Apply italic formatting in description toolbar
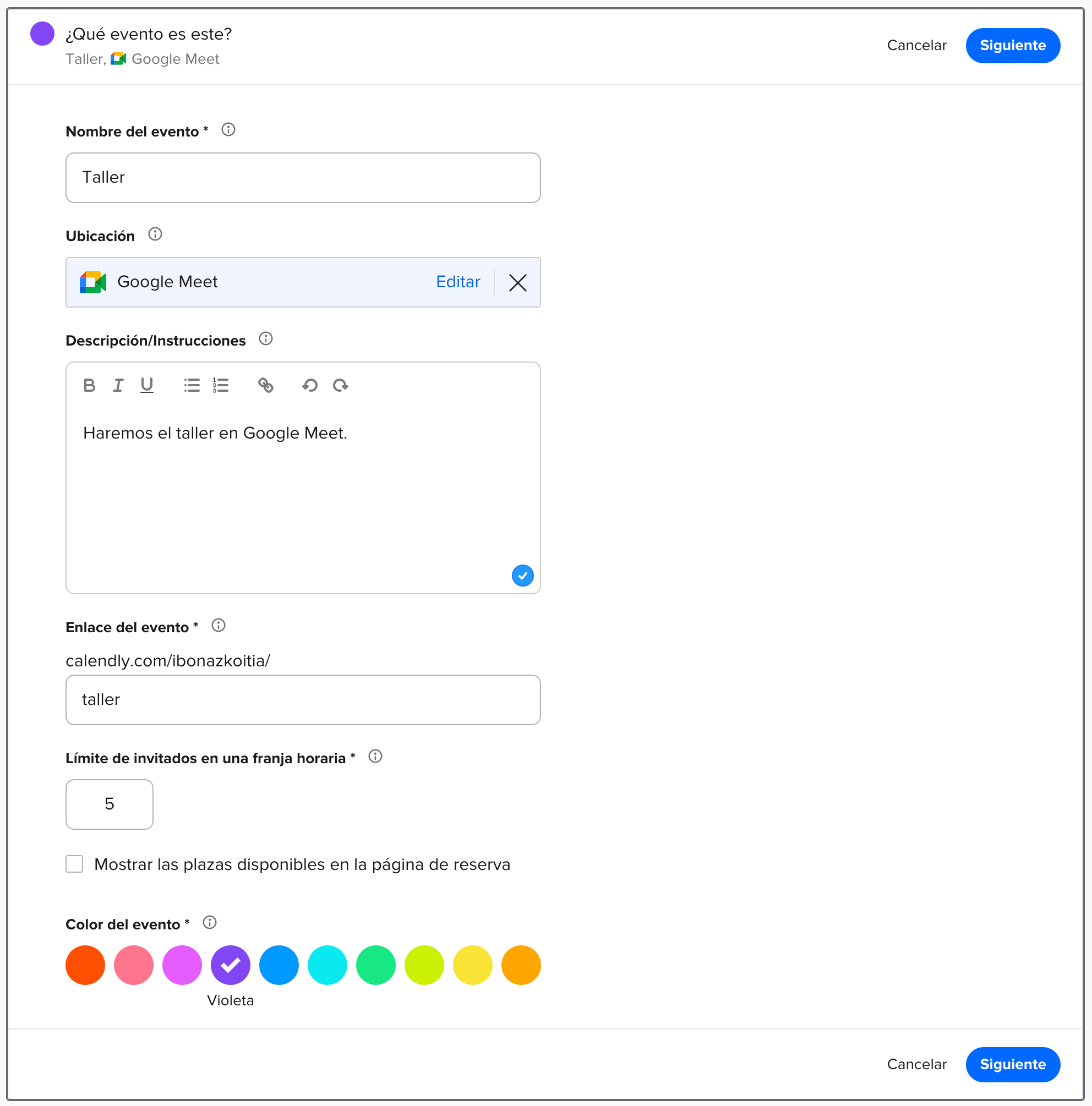The width and height of the screenshot is (1092, 1106). [x=118, y=385]
